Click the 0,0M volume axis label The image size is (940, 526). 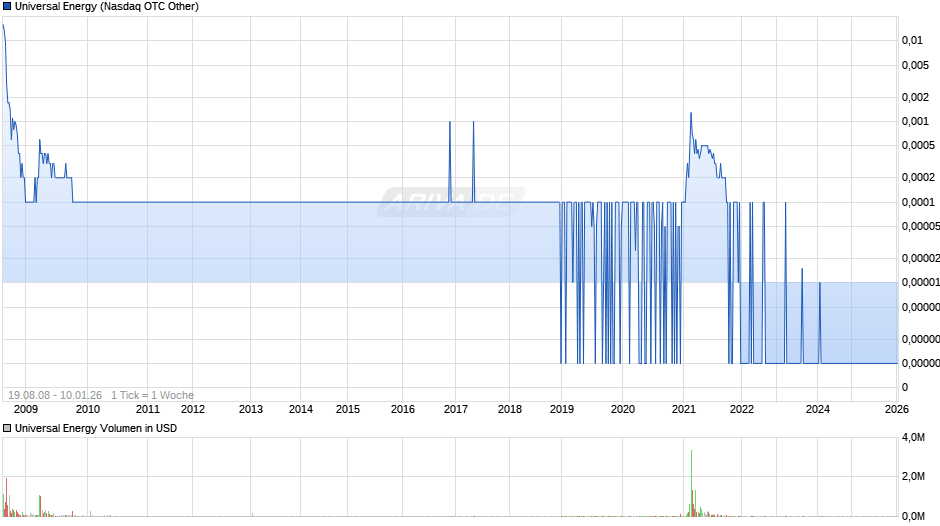click(914, 516)
